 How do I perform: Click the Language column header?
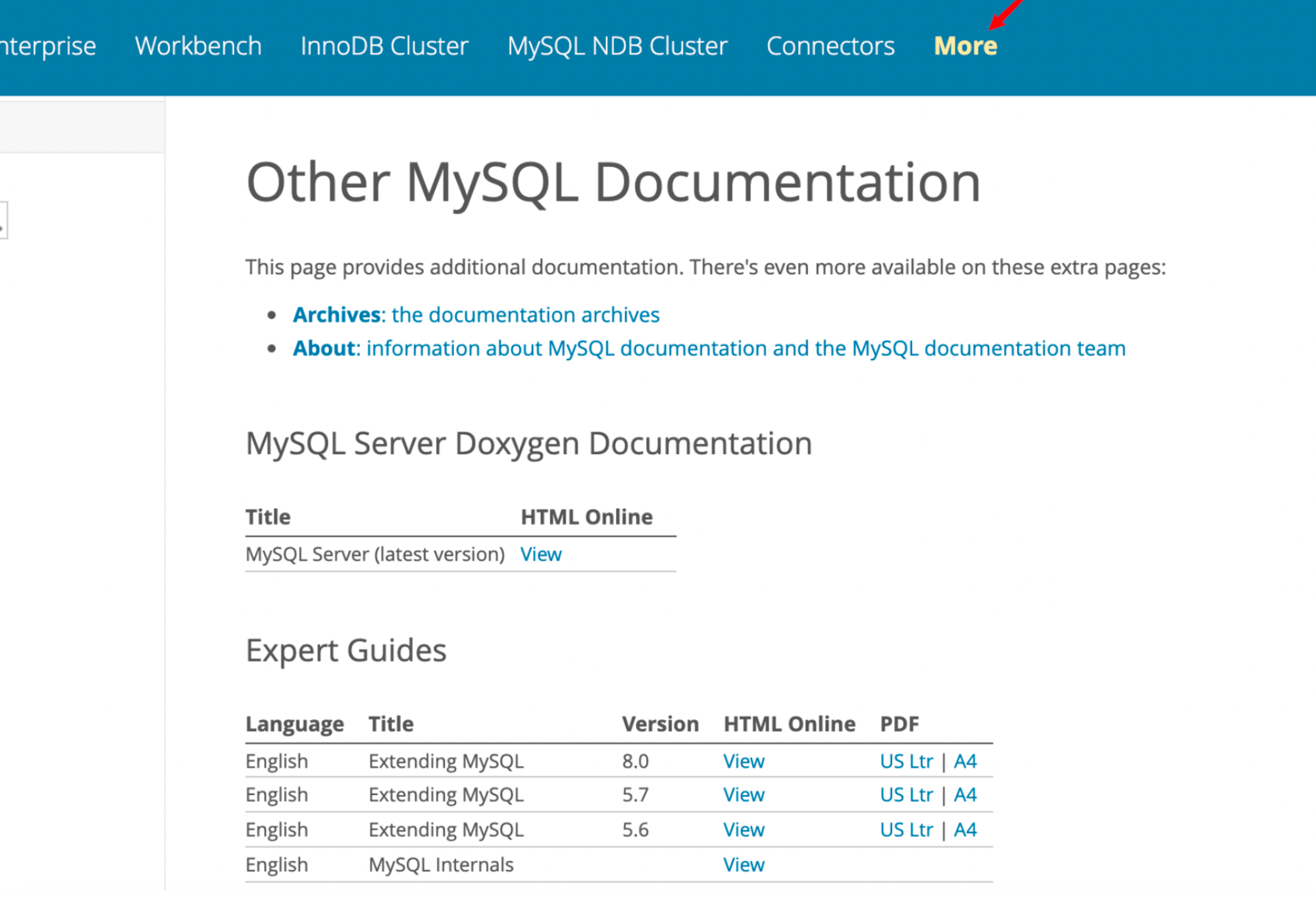coord(295,725)
